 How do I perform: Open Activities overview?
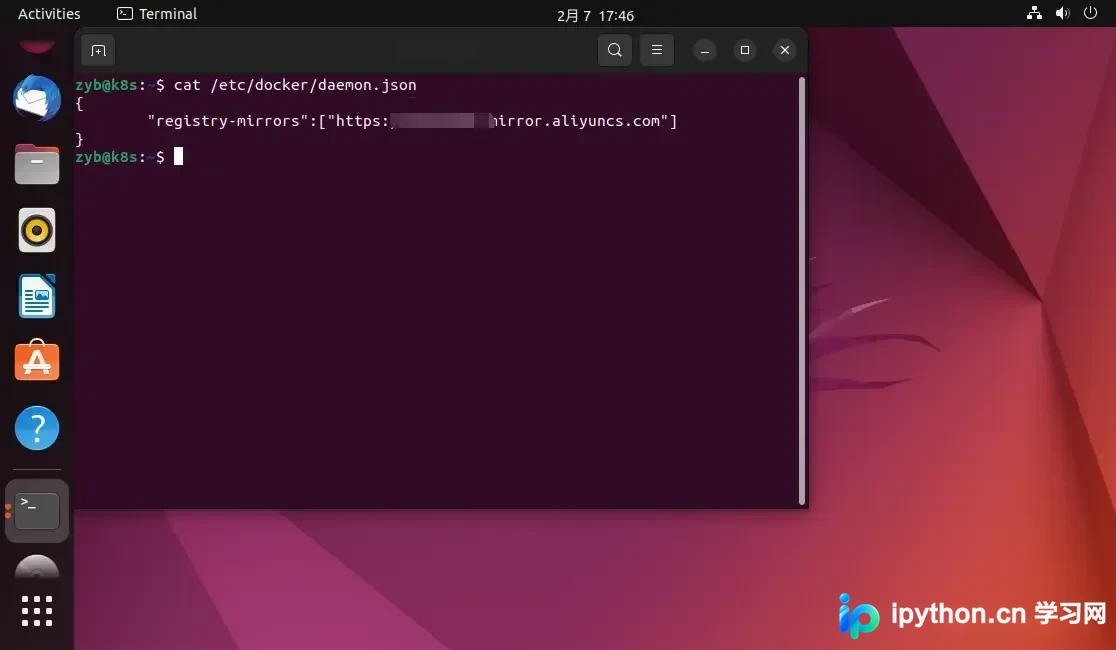pyautogui.click(x=49, y=14)
